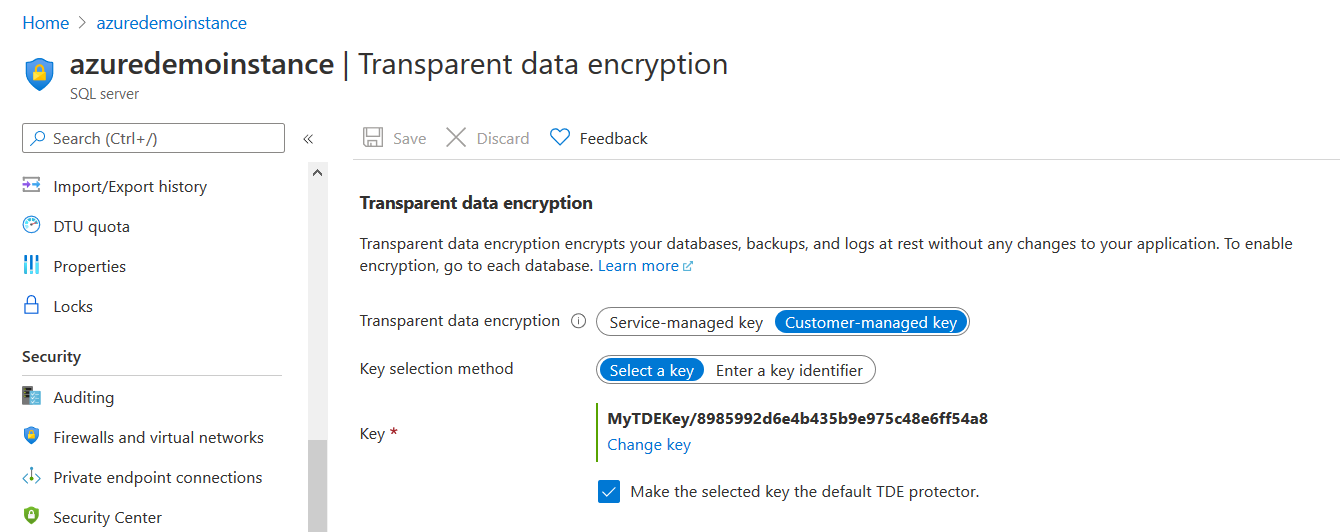Click the Private endpoint connections icon
This screenshot has height=532, width=1340.
coord(32,477)
